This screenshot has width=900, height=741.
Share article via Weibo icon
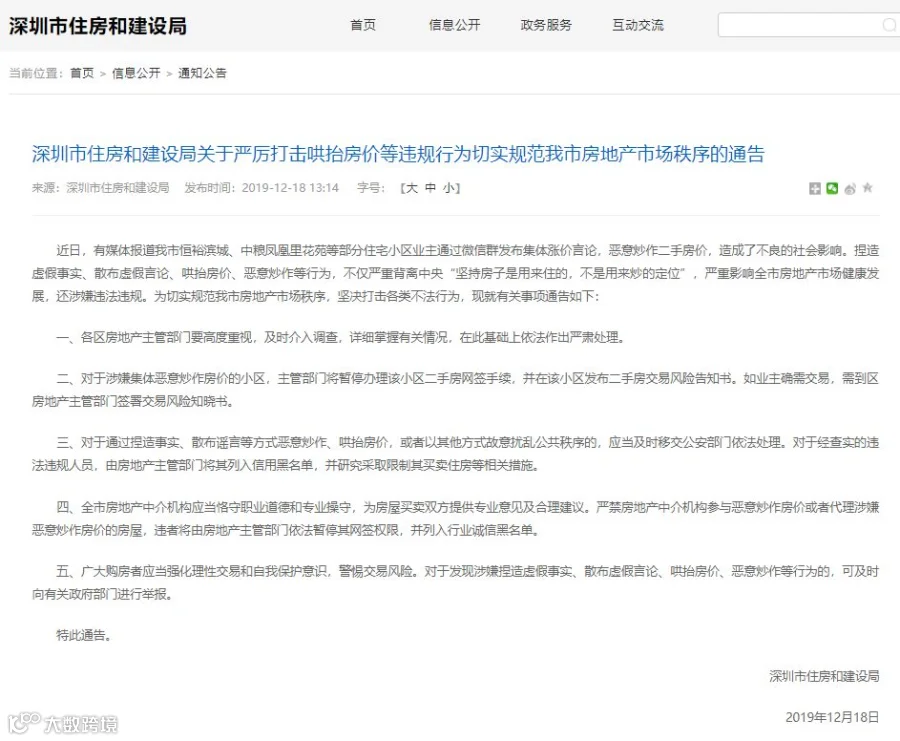[x=850, y=188]
